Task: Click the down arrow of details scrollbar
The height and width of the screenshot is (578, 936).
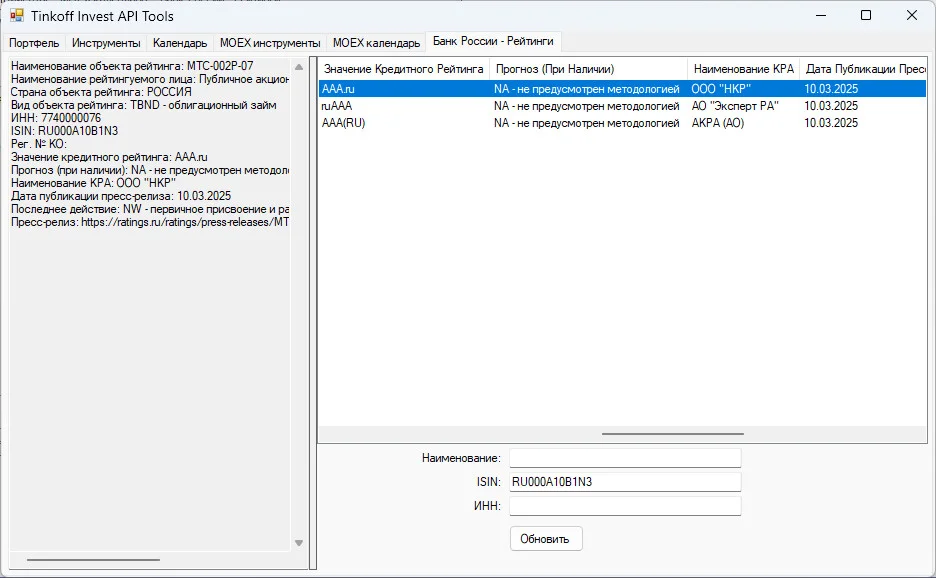Action: (299, 543)
